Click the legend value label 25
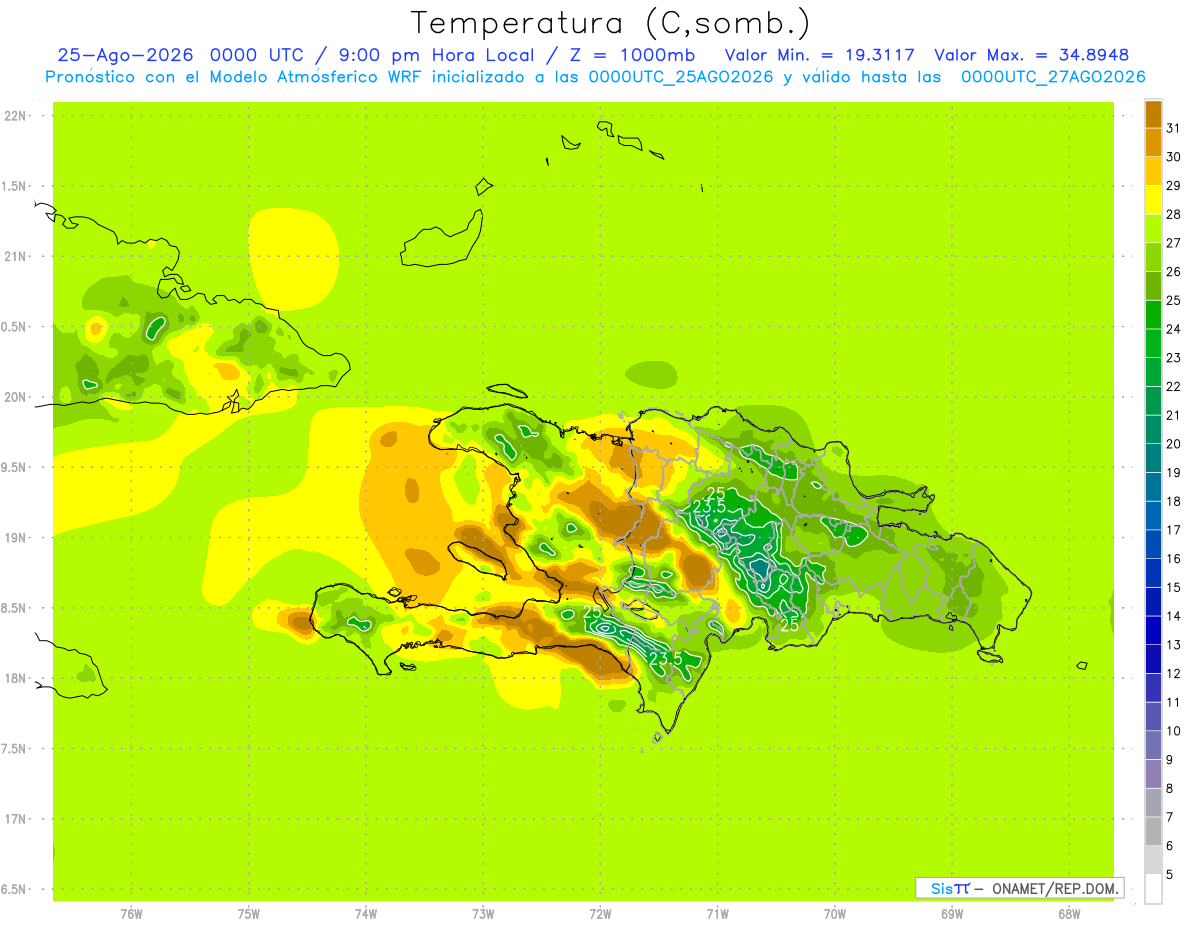Screen dimensions: 1200x927 [1173, 301]
